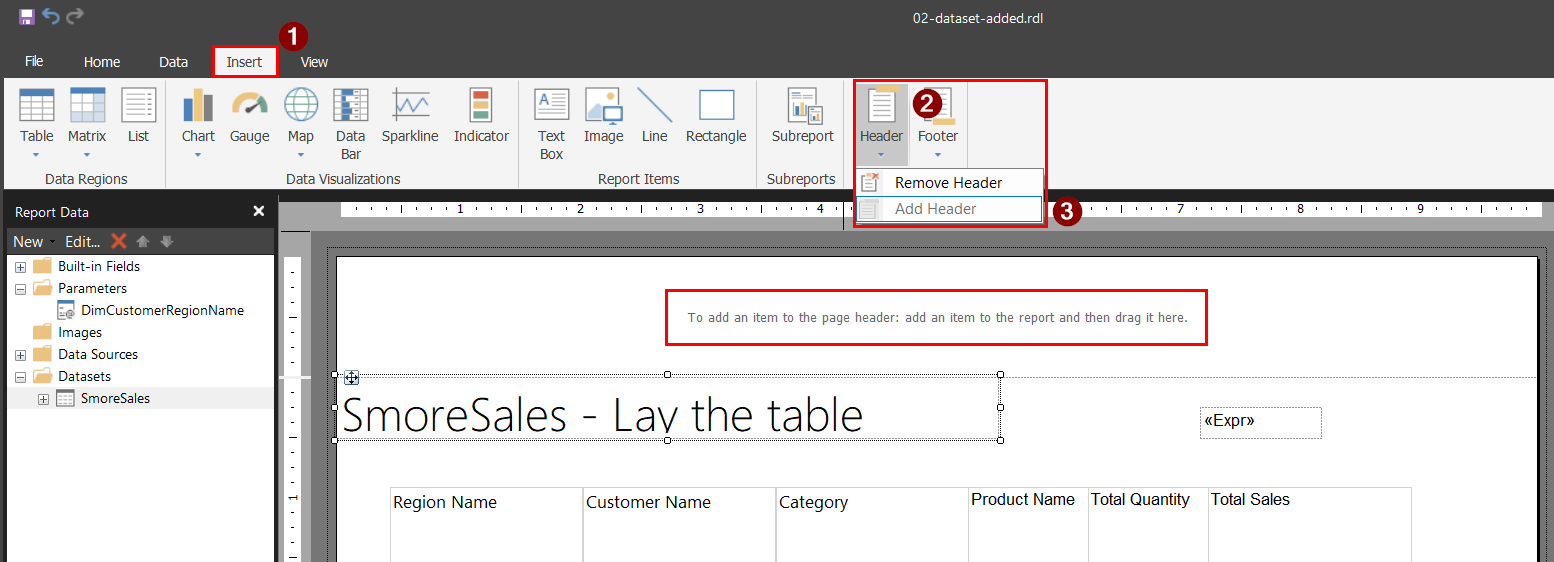Select the Category column header cell
Screen dimensions: 1554x562
point(872,525)
